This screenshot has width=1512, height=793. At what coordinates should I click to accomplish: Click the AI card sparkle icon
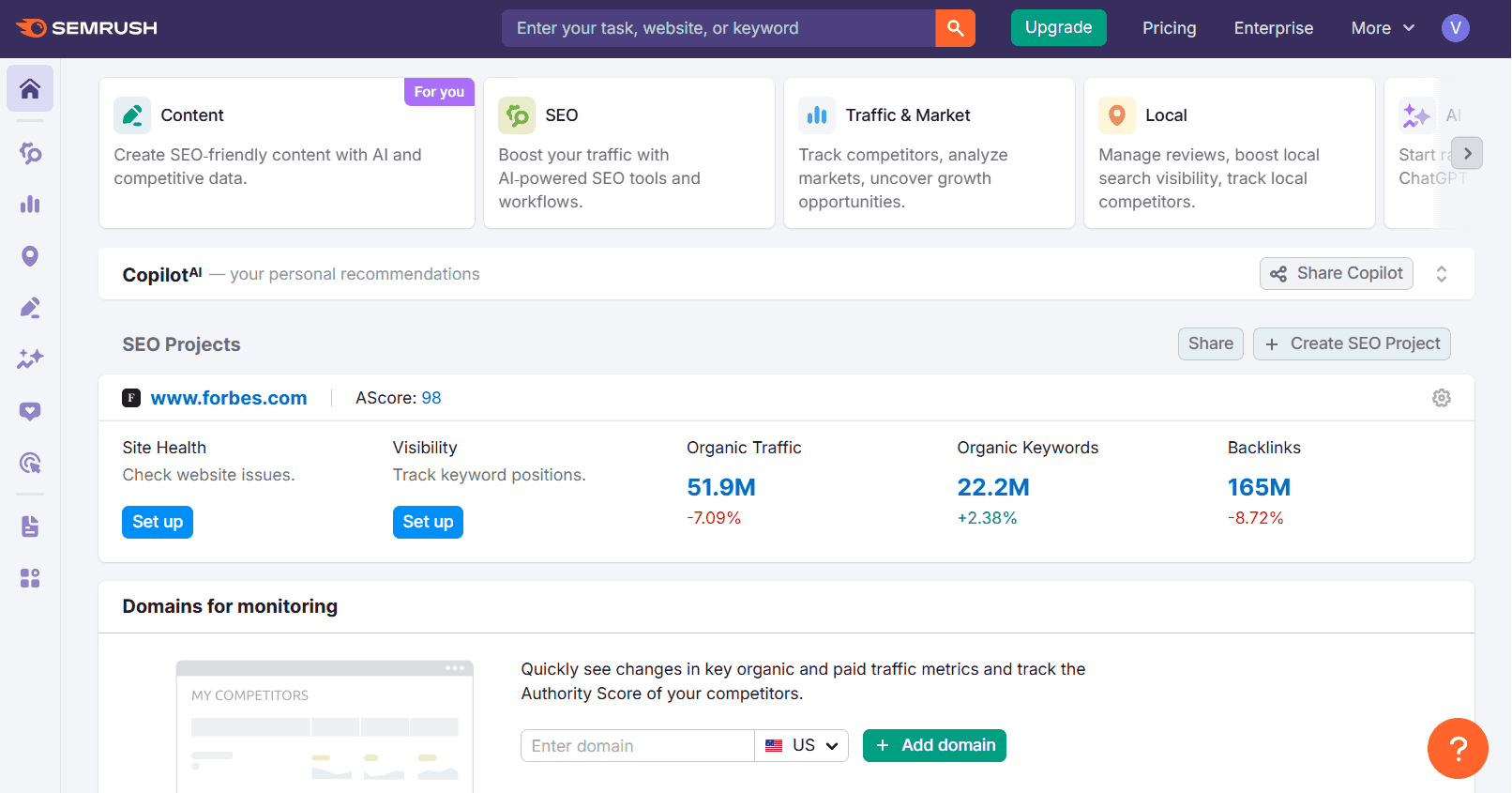tap(1416, 115)
